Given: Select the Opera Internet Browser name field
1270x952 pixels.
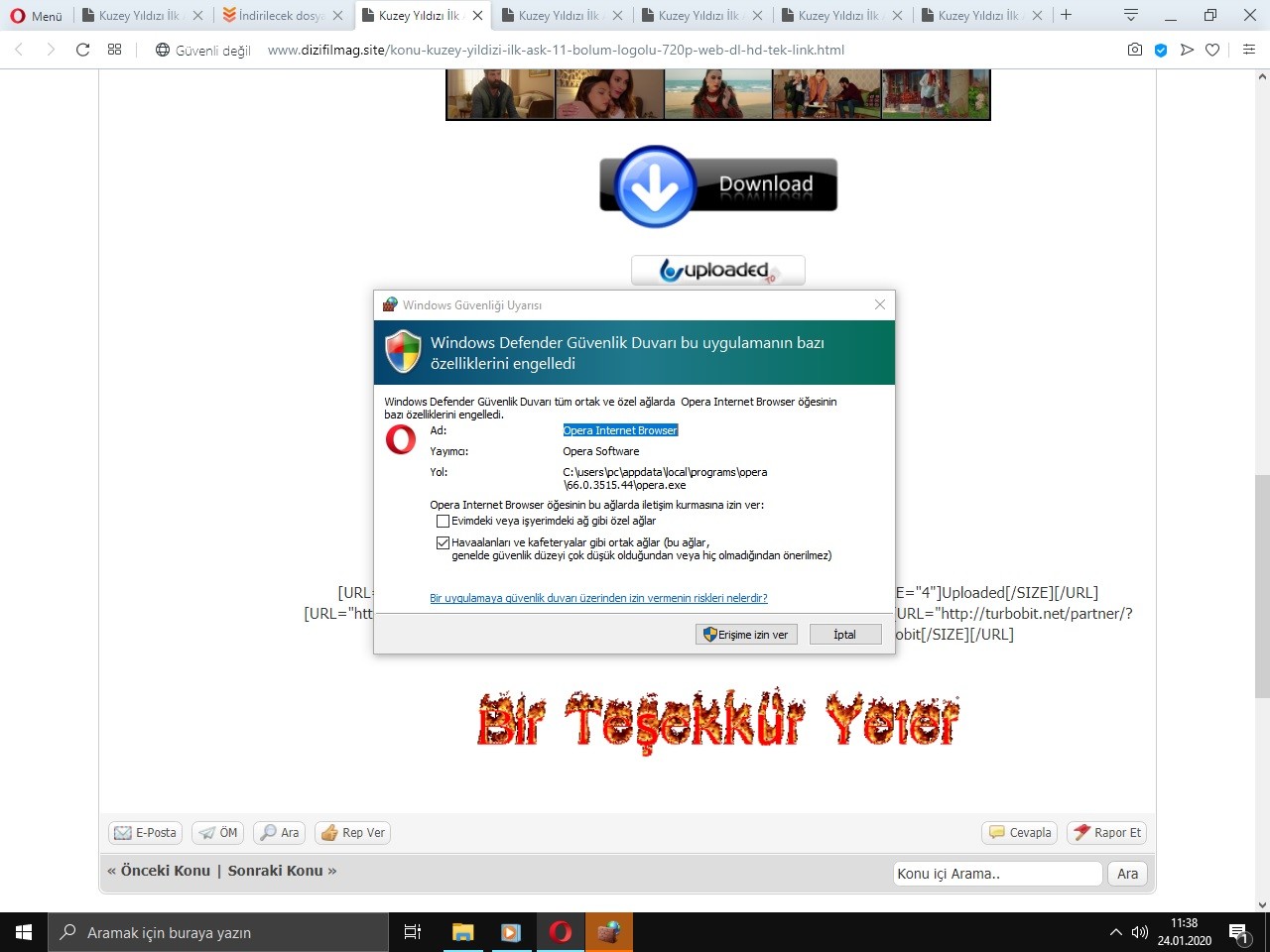Looking at the screenshot, I should click(620, 430).
